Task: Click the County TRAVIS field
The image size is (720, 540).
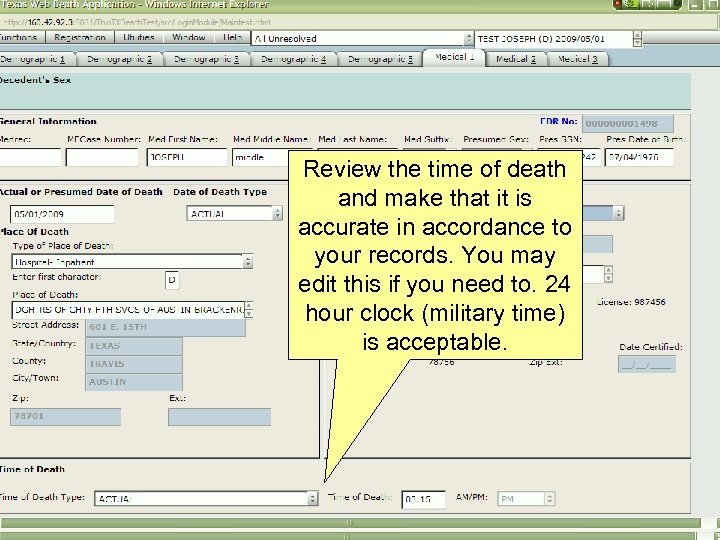Action: pyautogui.click(x=134, y=364)
